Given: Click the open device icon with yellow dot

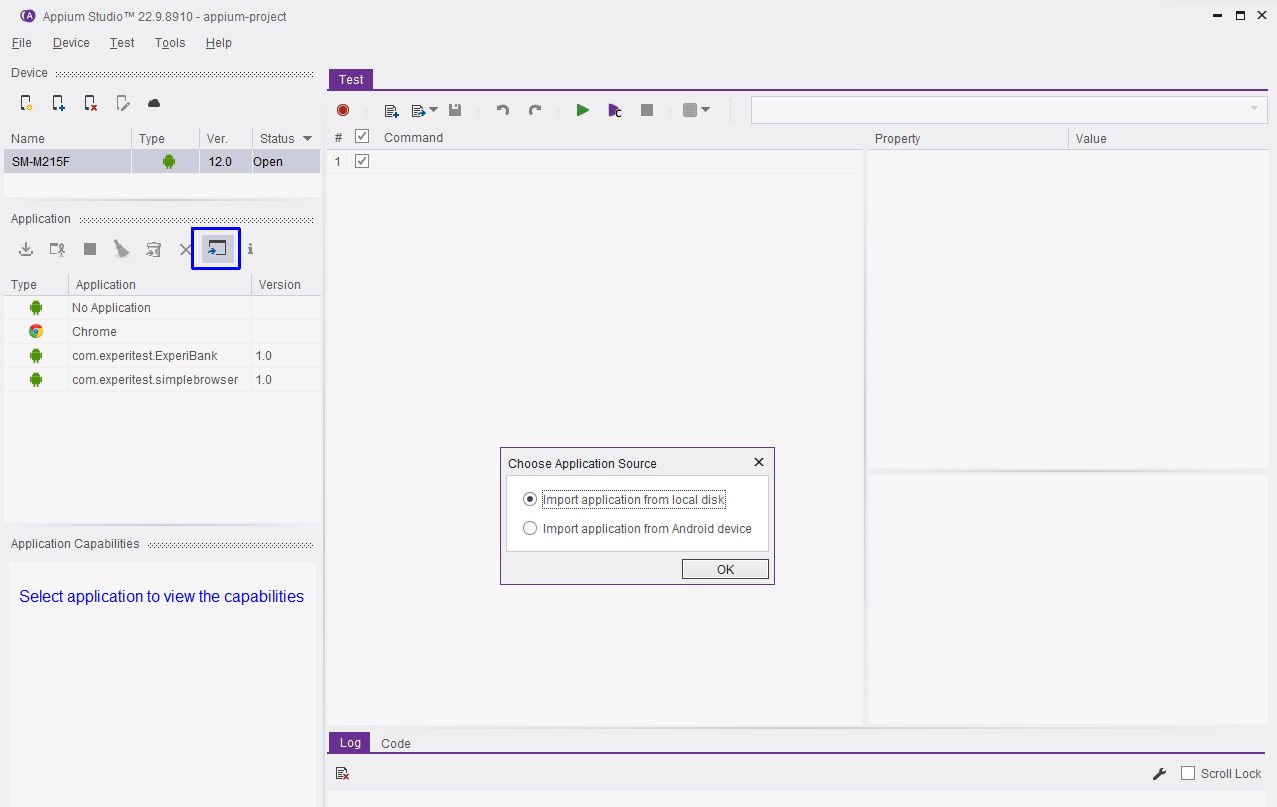Looking at the screenshot, I should pos(27,103).
